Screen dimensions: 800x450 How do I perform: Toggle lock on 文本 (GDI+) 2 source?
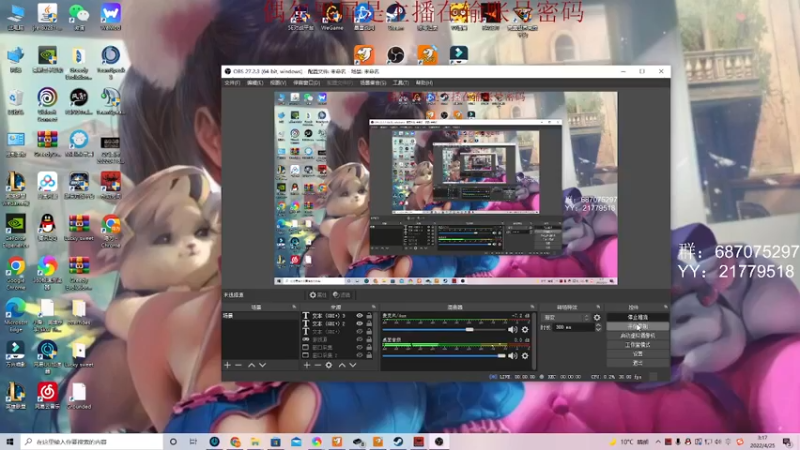tap(369, 323)
